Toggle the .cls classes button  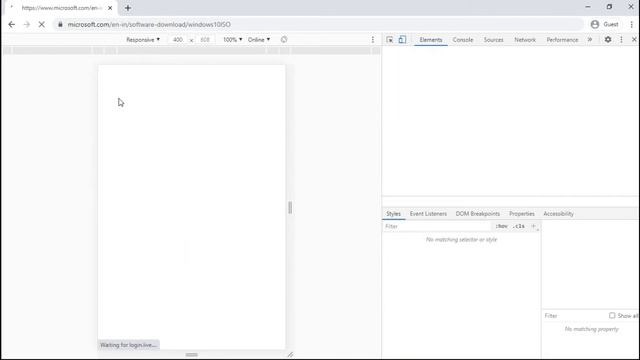(x=519, y=226)
